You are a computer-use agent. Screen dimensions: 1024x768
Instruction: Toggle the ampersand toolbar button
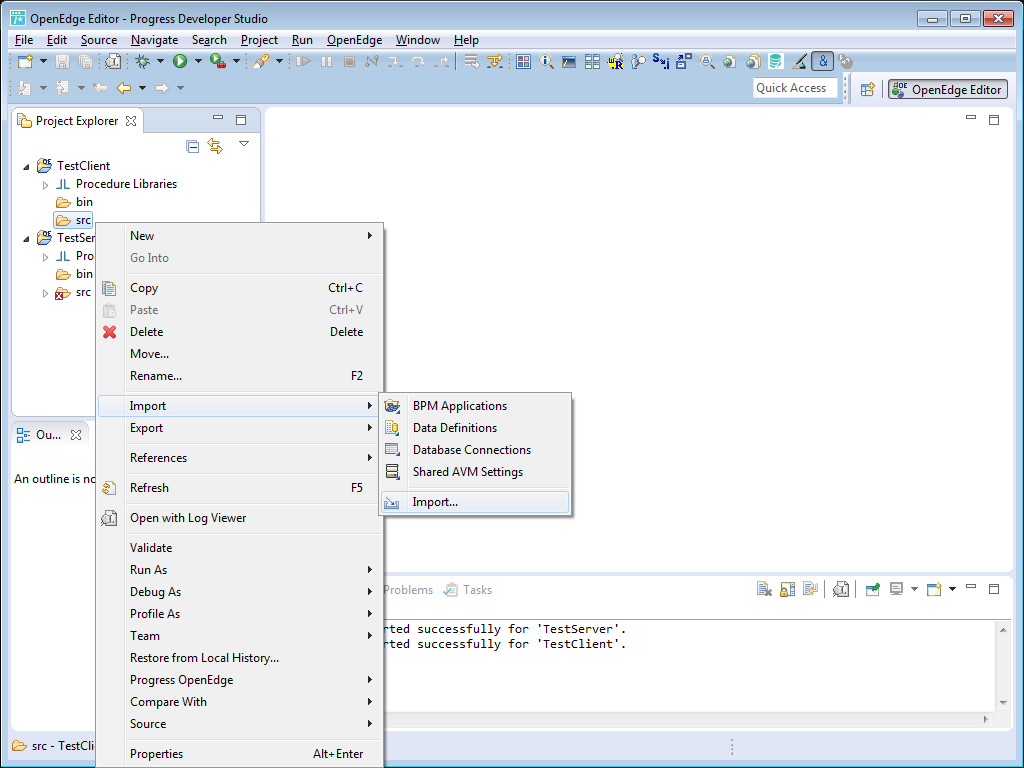pyautogui.click(x=823, y=61)
